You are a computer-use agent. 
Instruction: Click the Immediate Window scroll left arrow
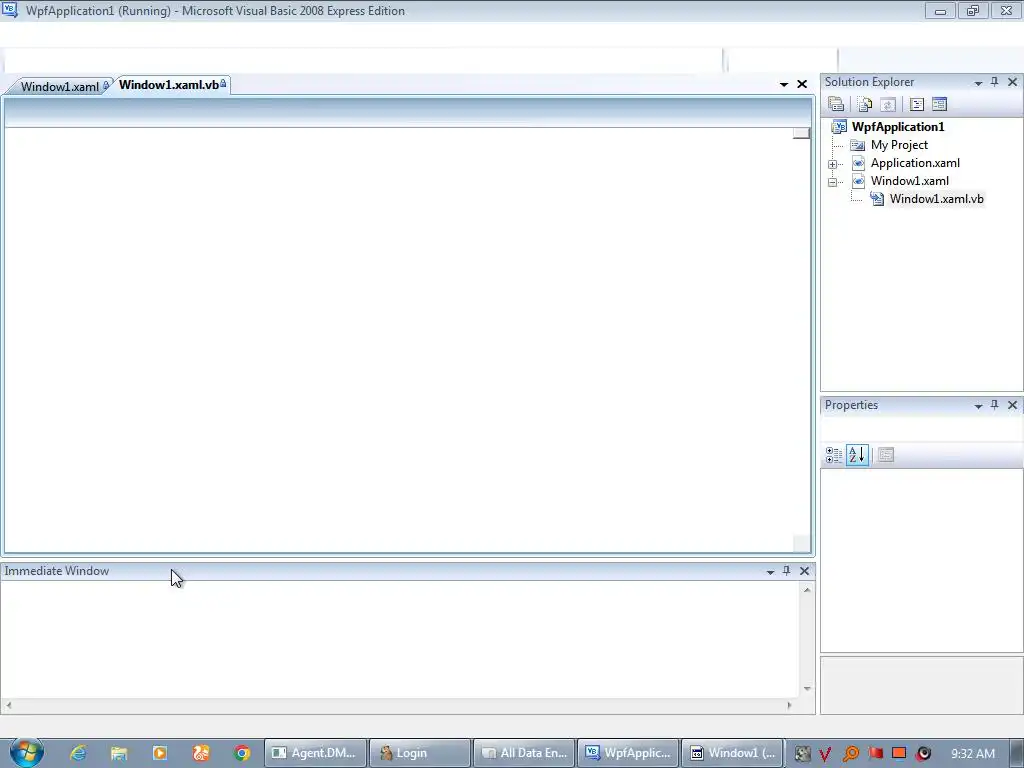tap(8, 705)
